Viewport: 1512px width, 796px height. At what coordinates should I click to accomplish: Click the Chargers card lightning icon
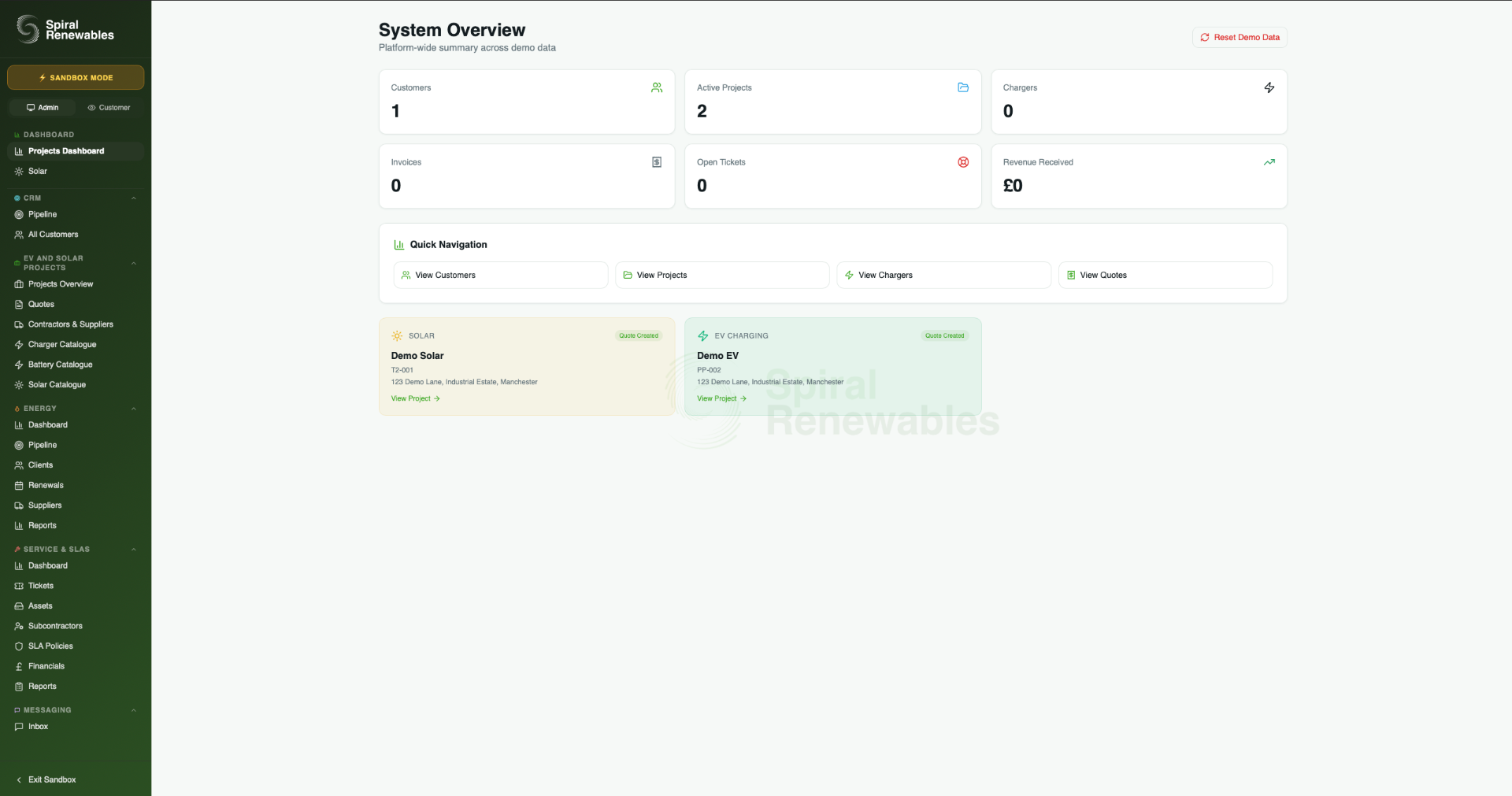1269,87
